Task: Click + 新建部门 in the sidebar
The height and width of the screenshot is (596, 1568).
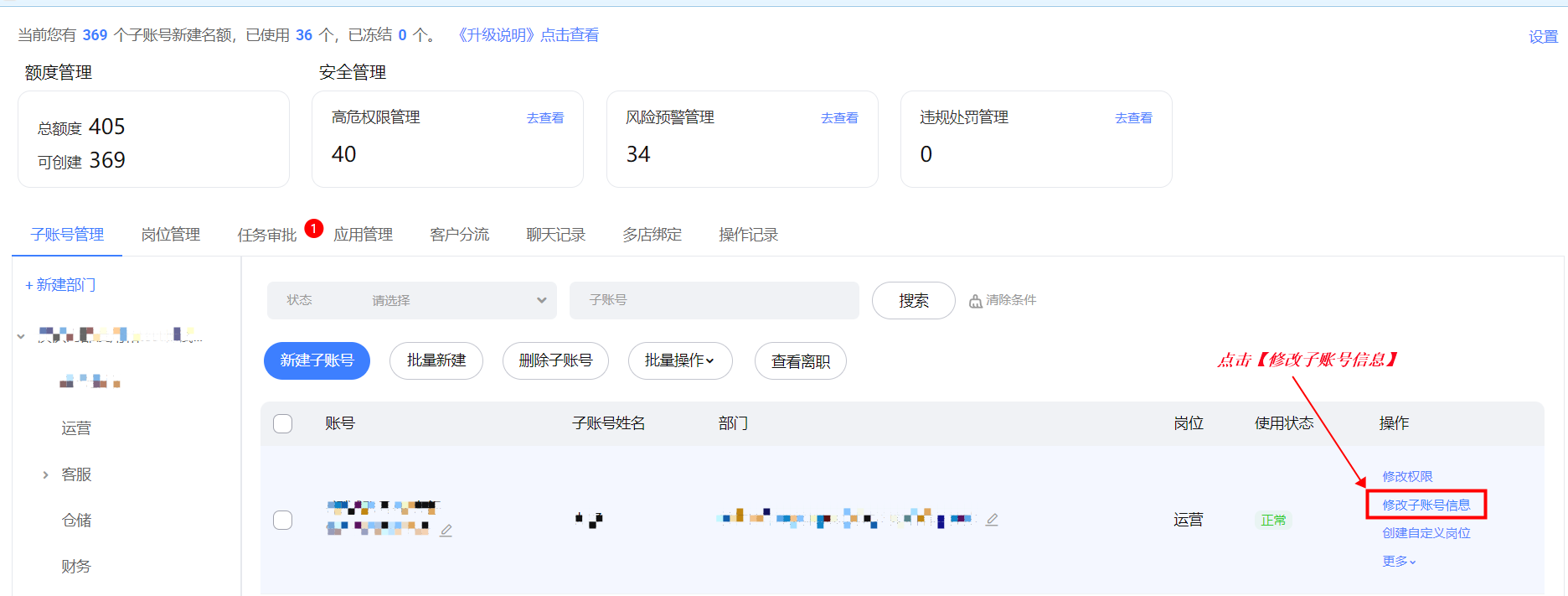Action: click(x=60, y=285)
